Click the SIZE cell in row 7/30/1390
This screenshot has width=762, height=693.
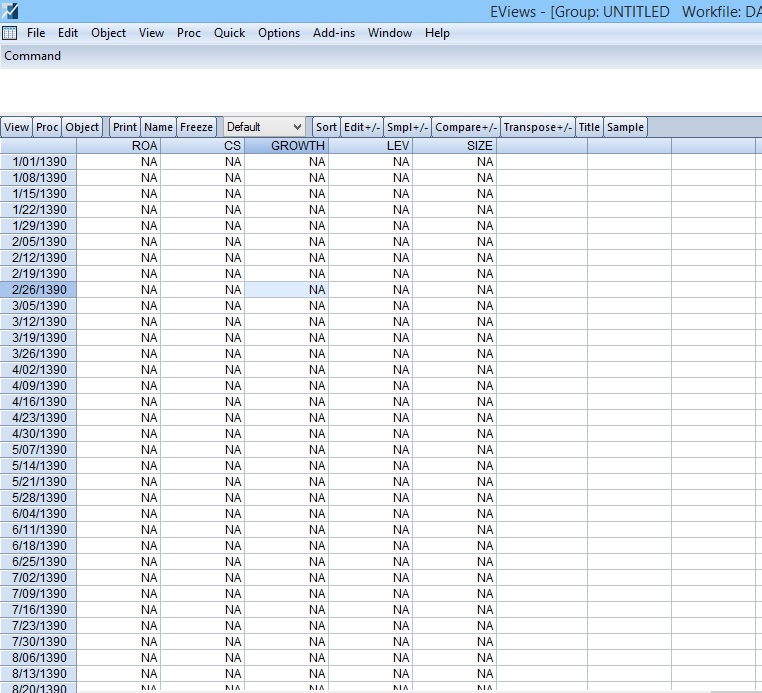(x=454, y=641)
